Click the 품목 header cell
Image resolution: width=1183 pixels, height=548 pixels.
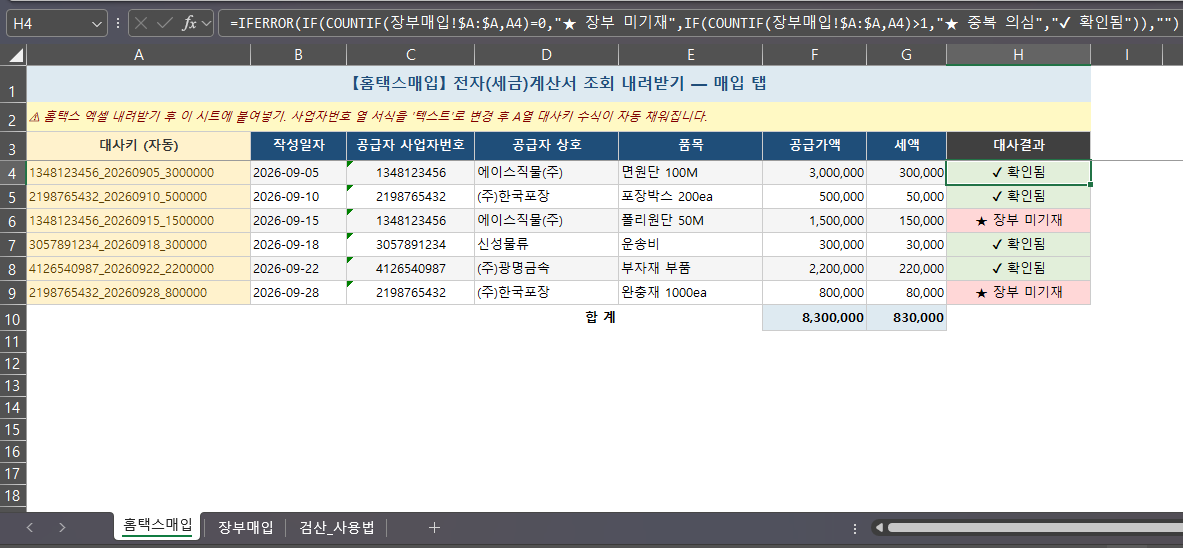[x=690, y=146]
